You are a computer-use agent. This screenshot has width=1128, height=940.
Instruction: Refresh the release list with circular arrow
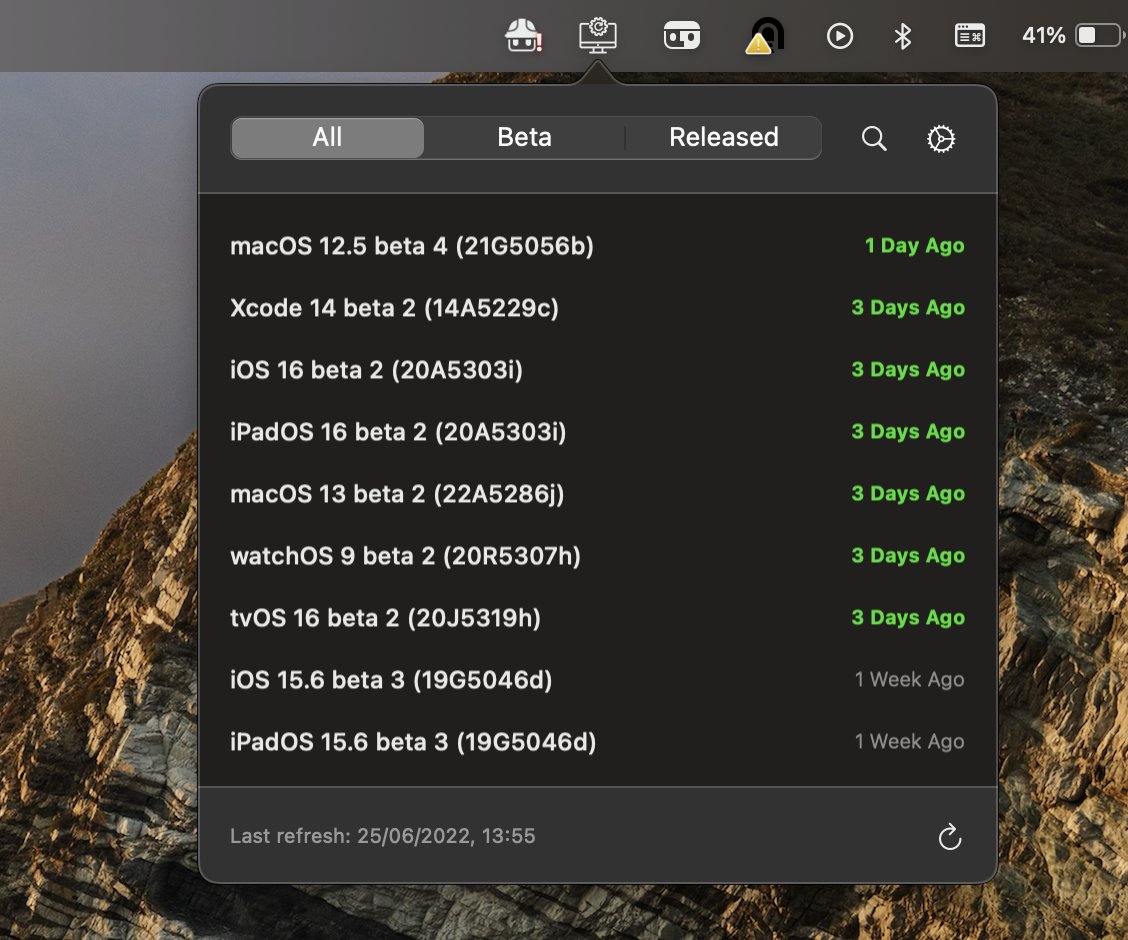coord(950,836)
